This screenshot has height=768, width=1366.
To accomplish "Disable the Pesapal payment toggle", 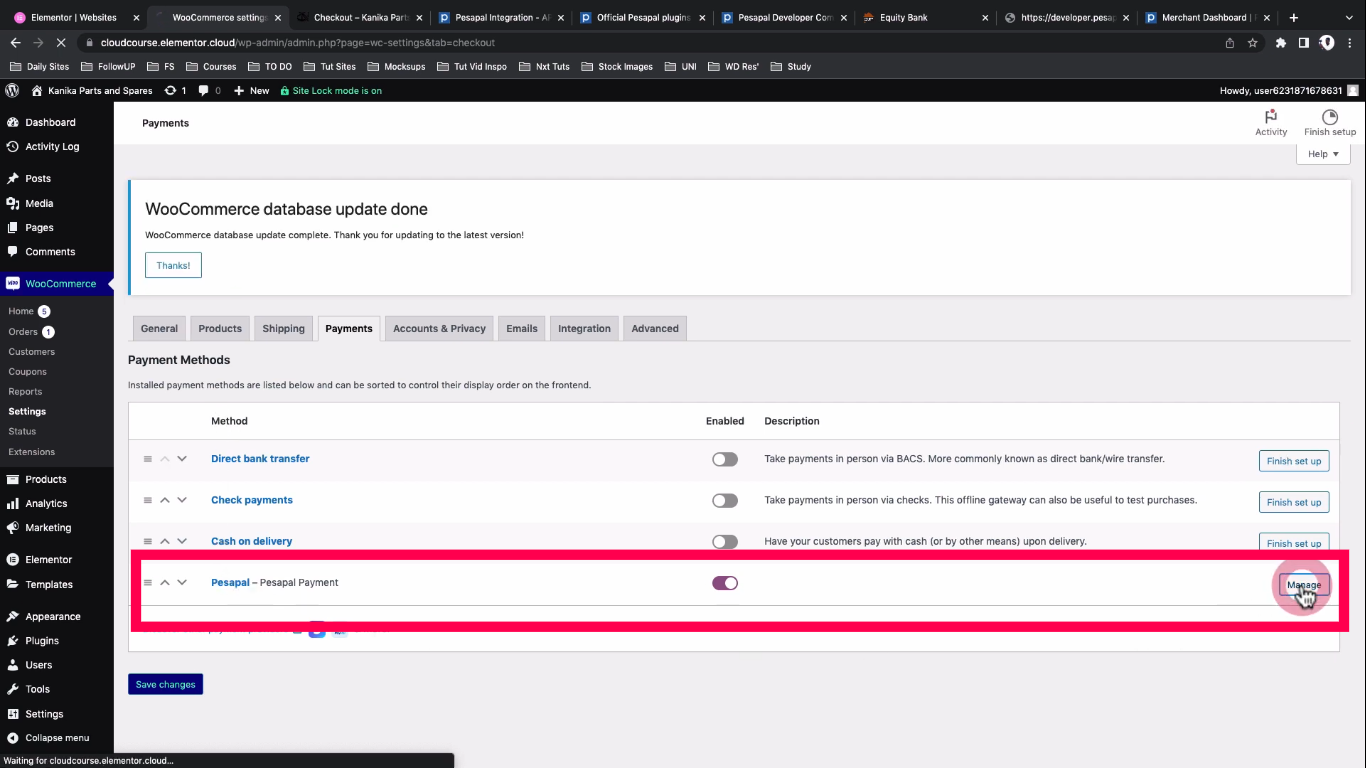I will [724, 583].
